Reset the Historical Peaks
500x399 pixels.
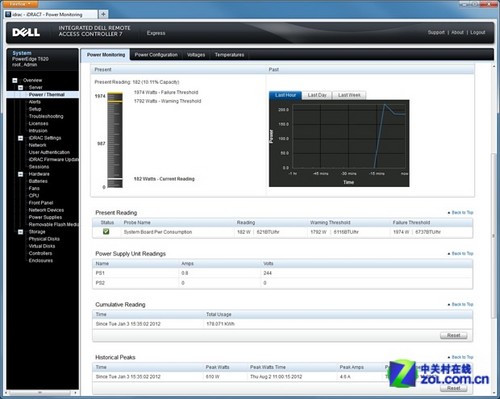(x=453, y=388)
